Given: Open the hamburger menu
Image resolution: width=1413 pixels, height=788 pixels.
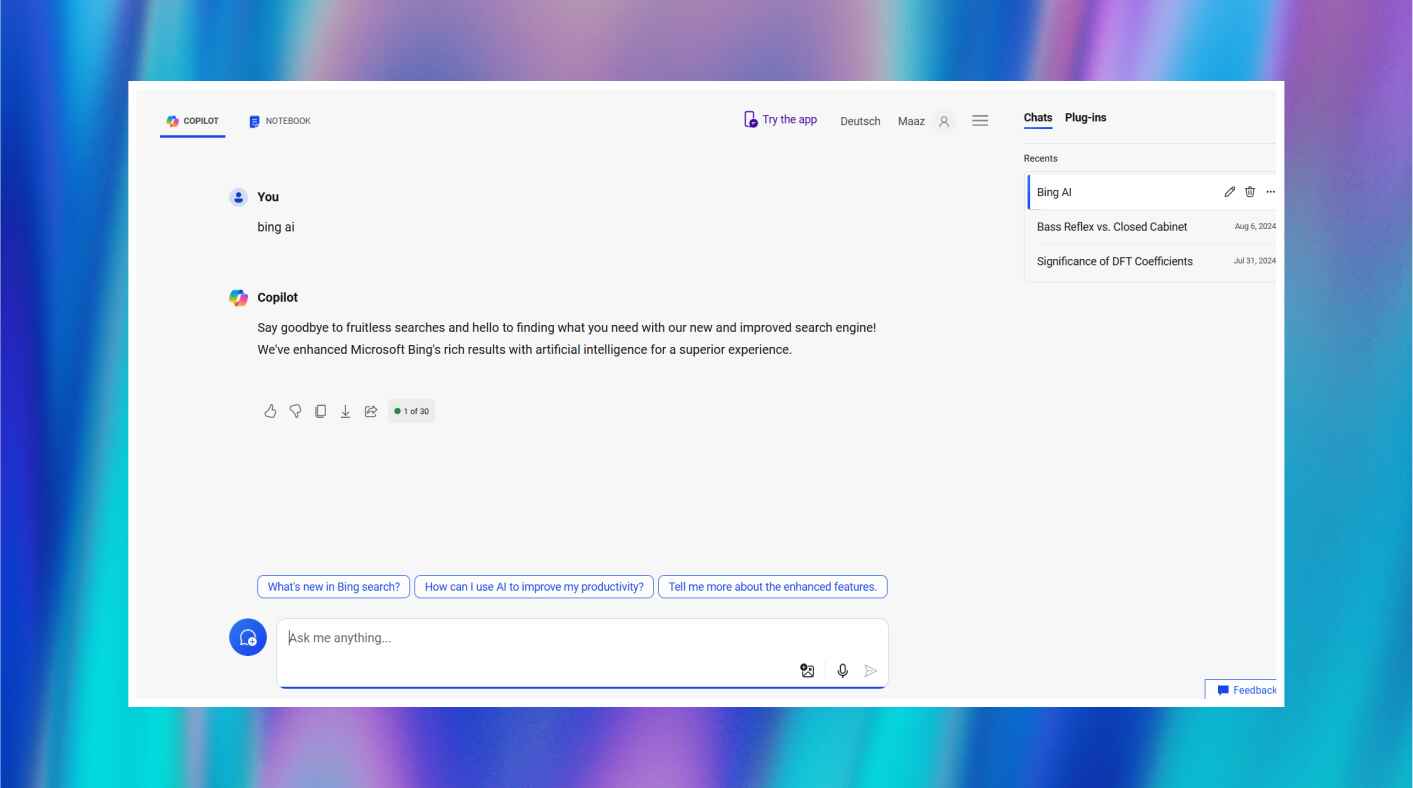Looking at the screenshot, I should (x=980, y=121).
